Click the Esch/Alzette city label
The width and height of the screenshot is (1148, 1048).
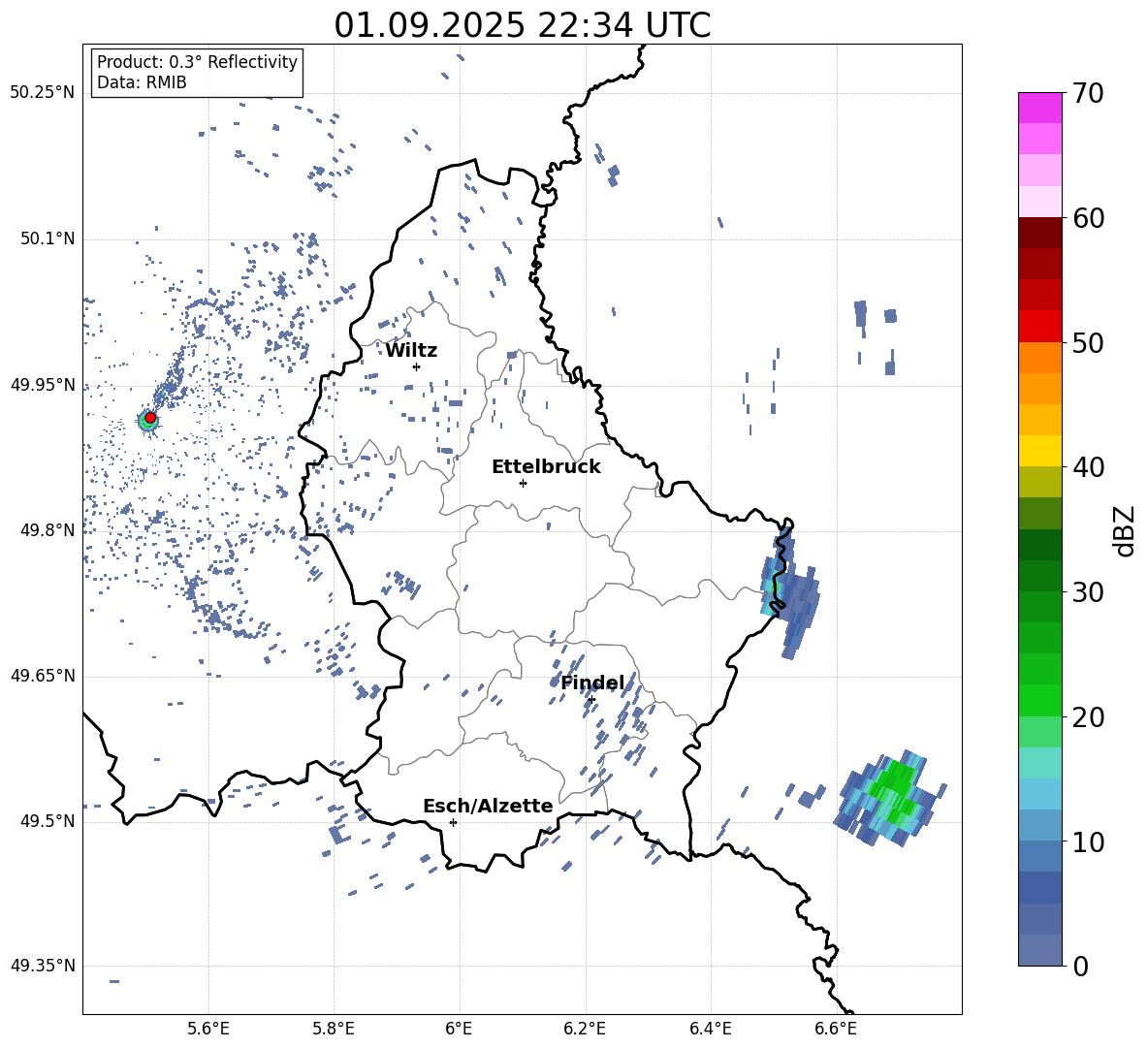[x=488, y=807]
